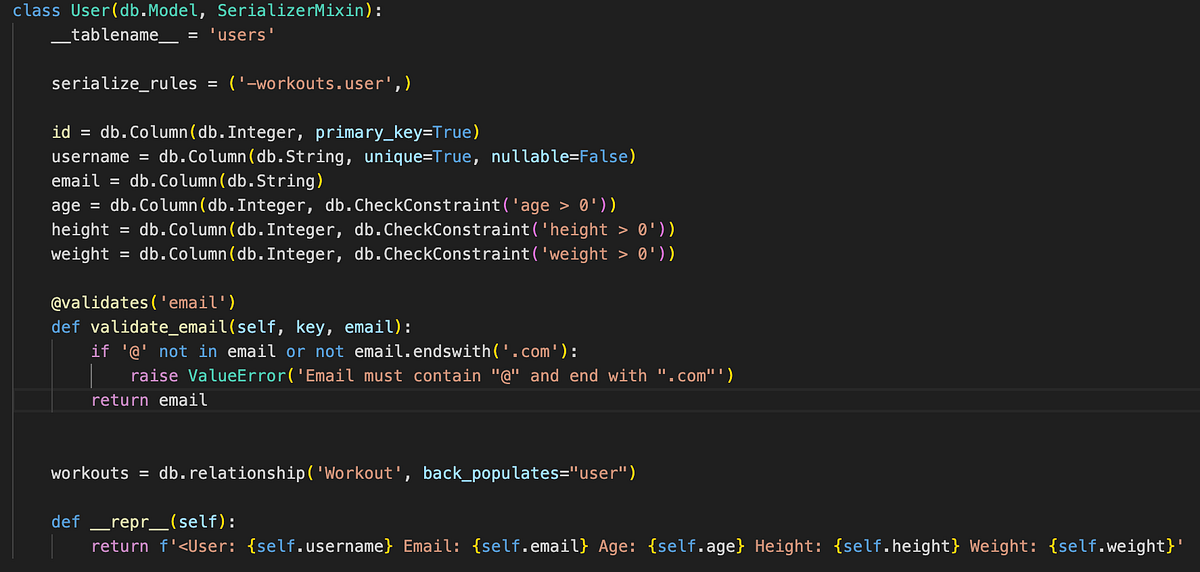The width and height of the screenshot is (1200, 572).
Task: Click 'primary_key=True' on the id line
Action: point(393,132)
